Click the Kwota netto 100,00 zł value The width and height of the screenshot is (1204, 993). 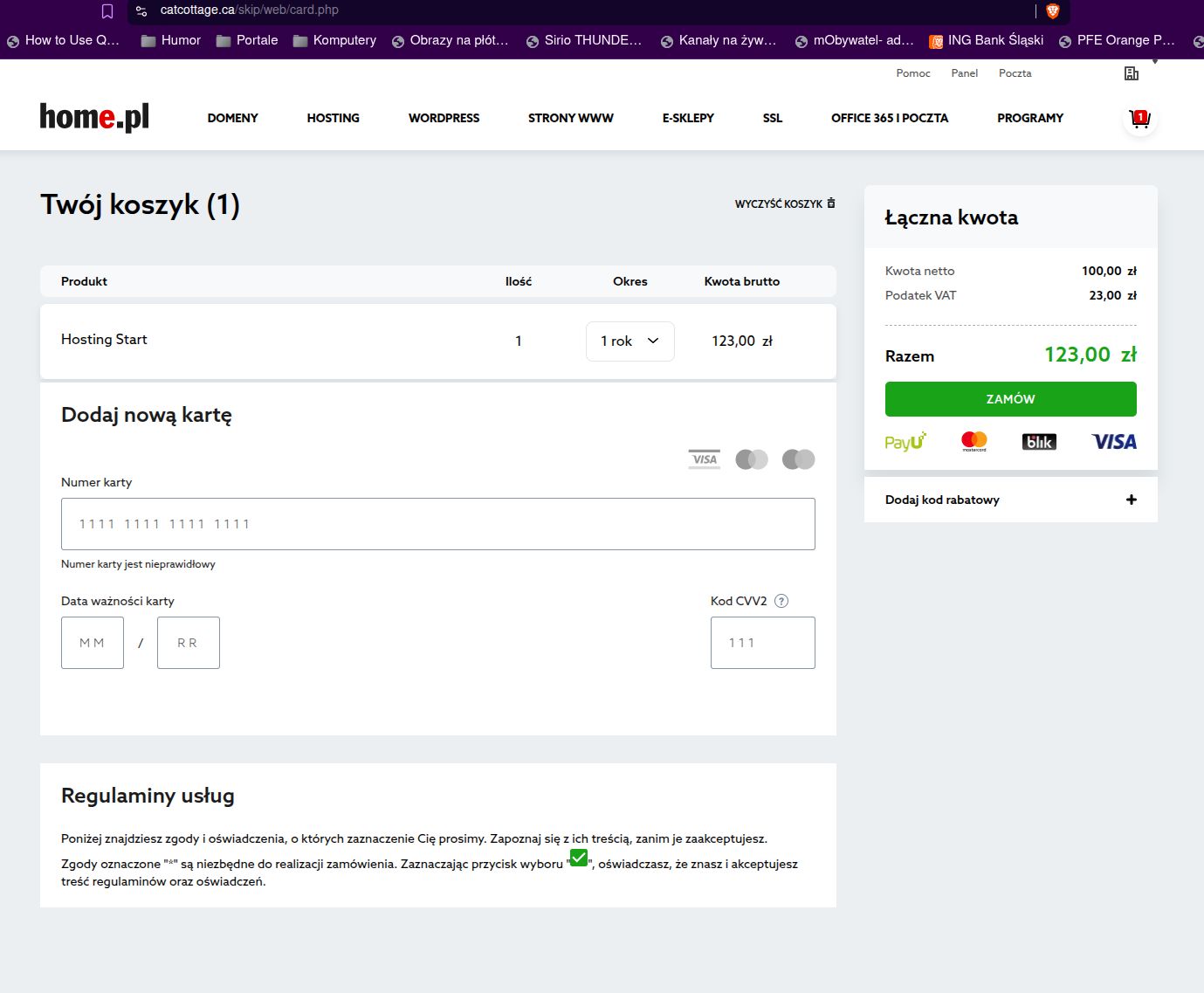(x=1109, y=271)
